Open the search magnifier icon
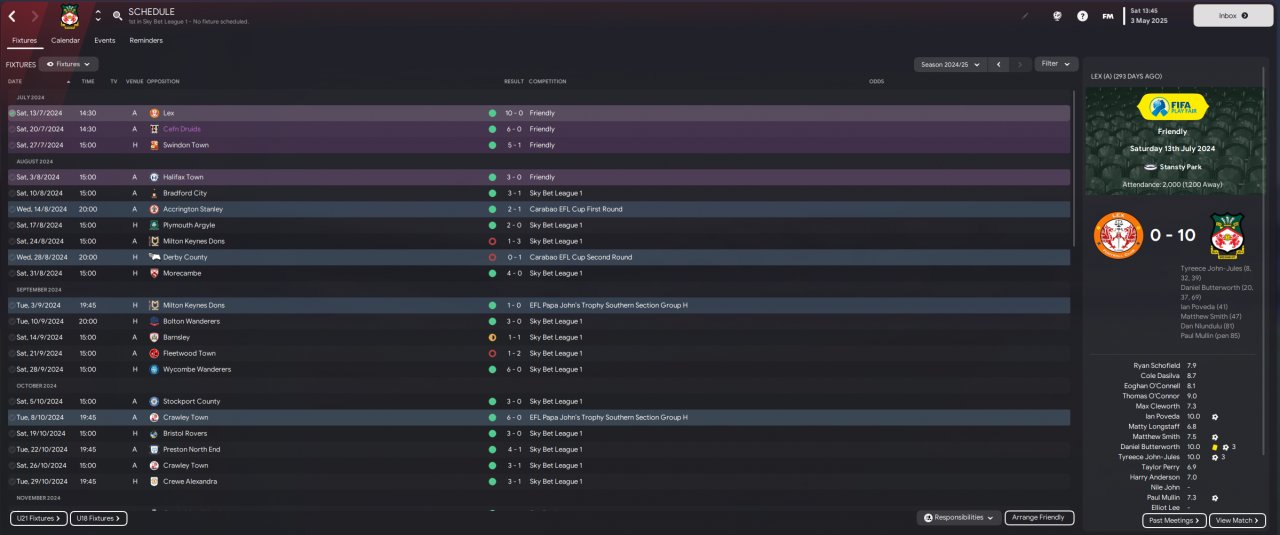Screen dimensions: 1280x535 click(117, 16)
